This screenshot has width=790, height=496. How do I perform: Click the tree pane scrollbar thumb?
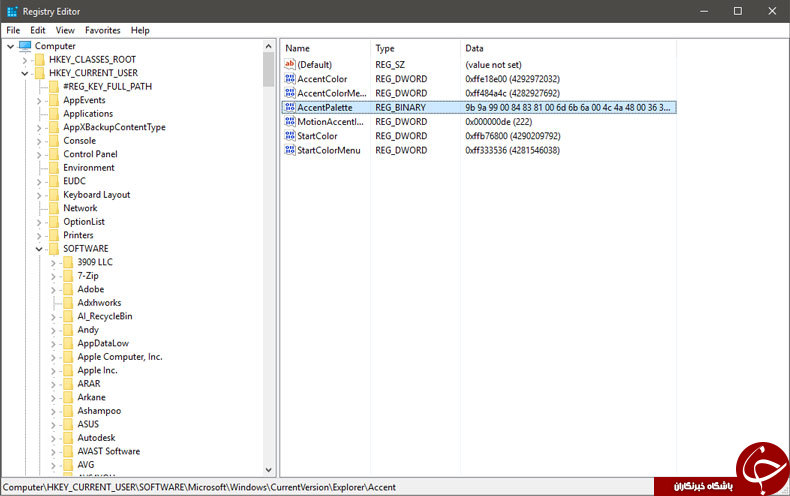click(x=269, y=69)
